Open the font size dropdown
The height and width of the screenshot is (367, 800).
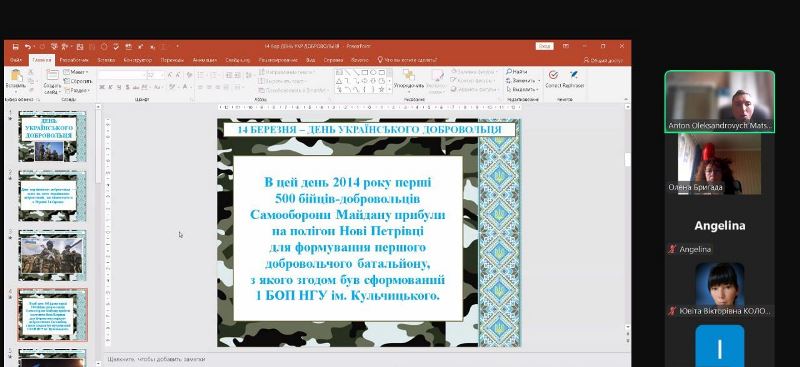coord(162,75)
